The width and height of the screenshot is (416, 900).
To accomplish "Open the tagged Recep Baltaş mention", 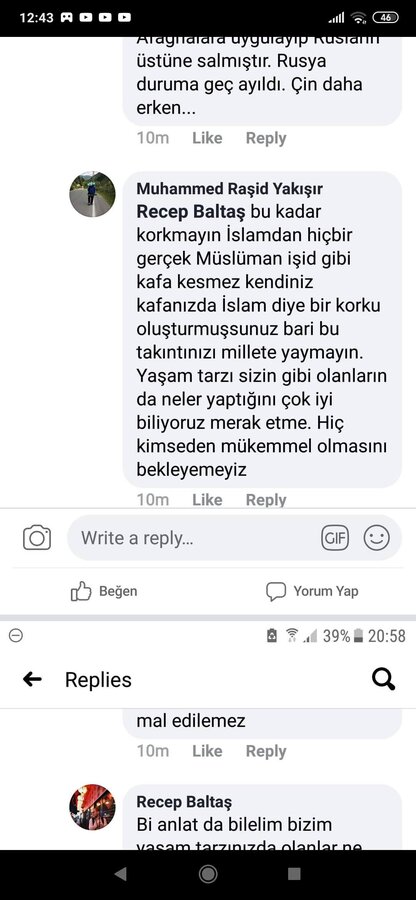I will (190, 212).
